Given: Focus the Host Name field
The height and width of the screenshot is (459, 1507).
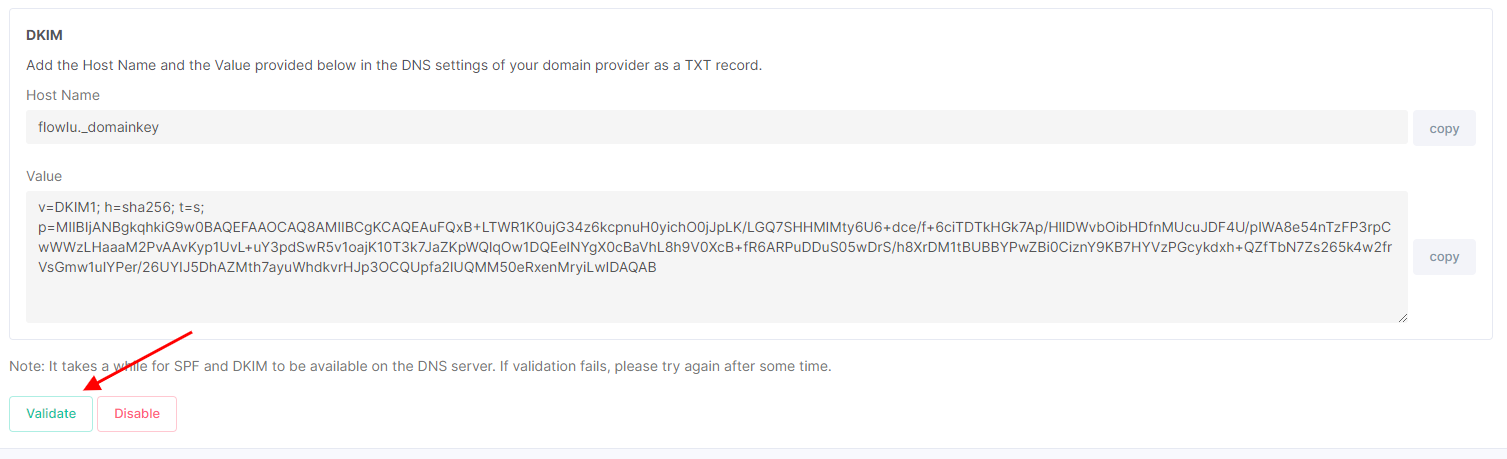Looking at the screenshot, I should [x=717, y=127].
